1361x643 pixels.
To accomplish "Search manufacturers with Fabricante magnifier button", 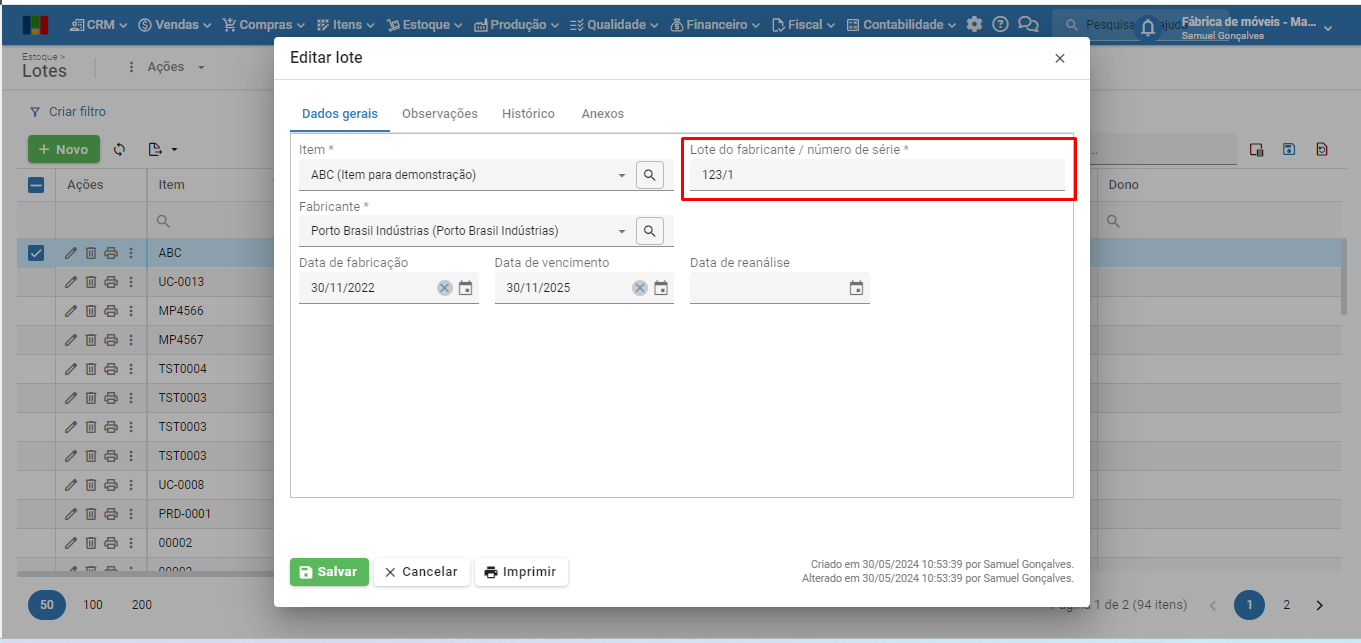I will coord(650,231).
